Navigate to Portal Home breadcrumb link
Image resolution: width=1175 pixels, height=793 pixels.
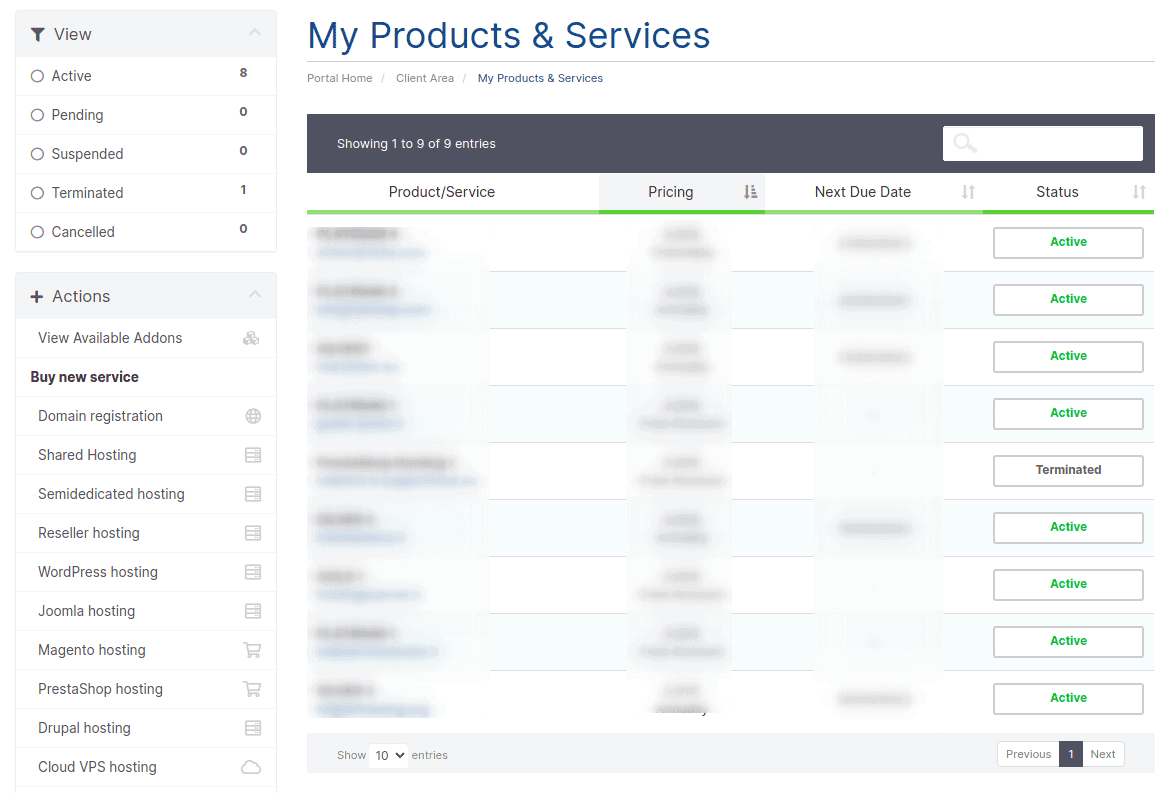point(339,77)
